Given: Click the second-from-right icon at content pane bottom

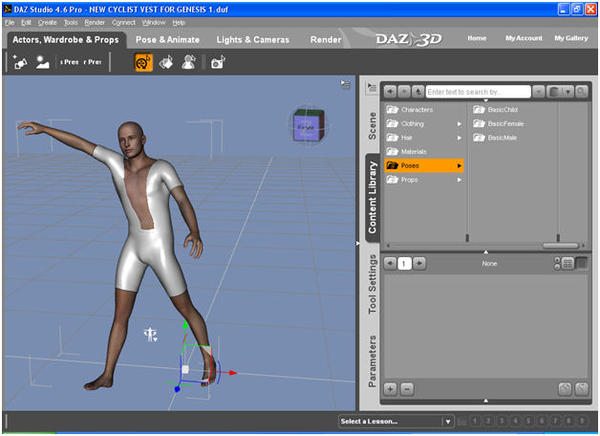Looking at the screenshot, I should 565,389.
